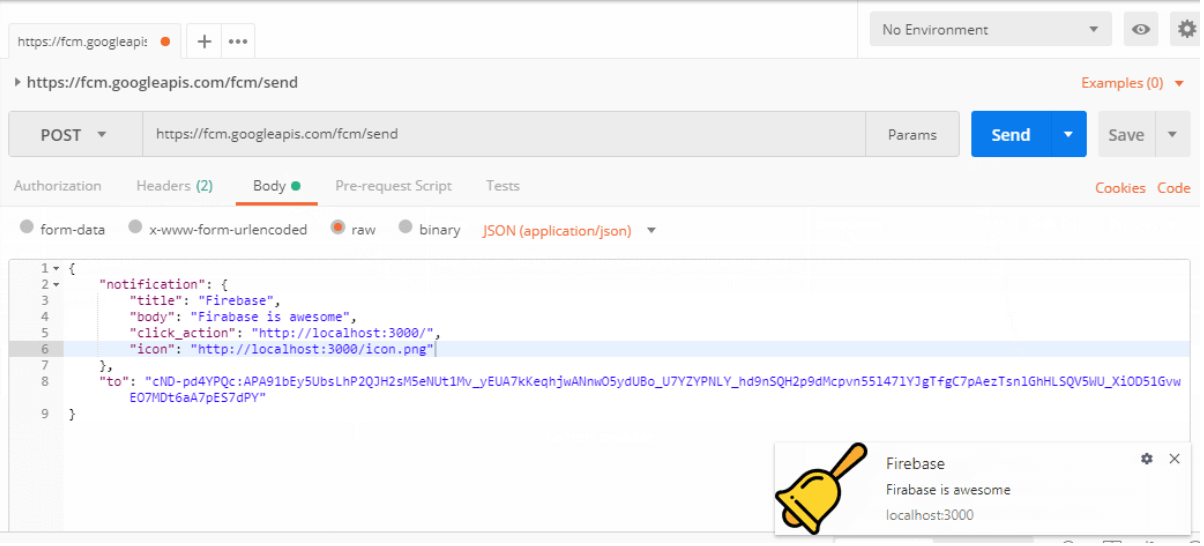Viewport: 1204px width, 546px height.
Task: Click localhost:3000 in the notification
Action: 930,515
